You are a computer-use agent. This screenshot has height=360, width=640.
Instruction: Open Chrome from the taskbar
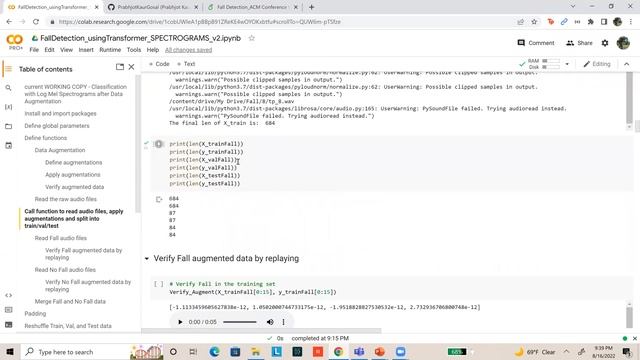pos(338,352)
